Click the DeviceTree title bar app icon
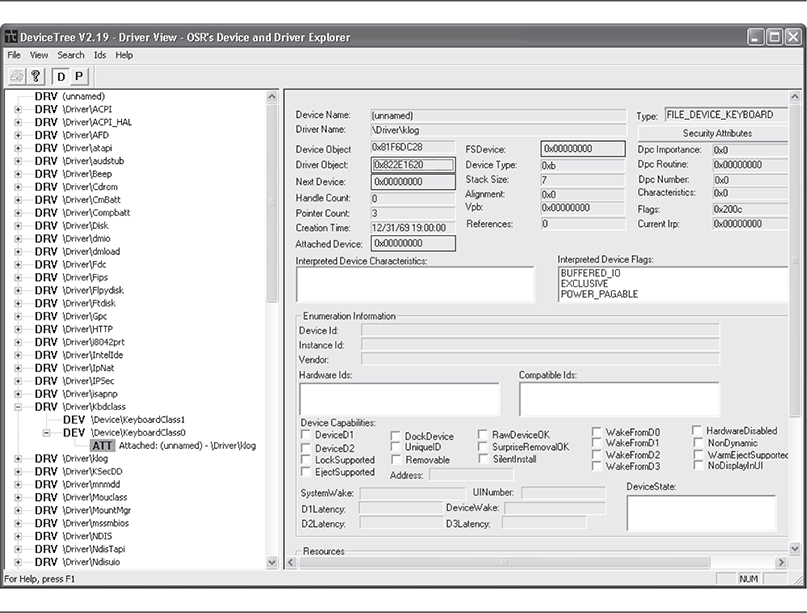The image size is (807, 613). [11, 37]
